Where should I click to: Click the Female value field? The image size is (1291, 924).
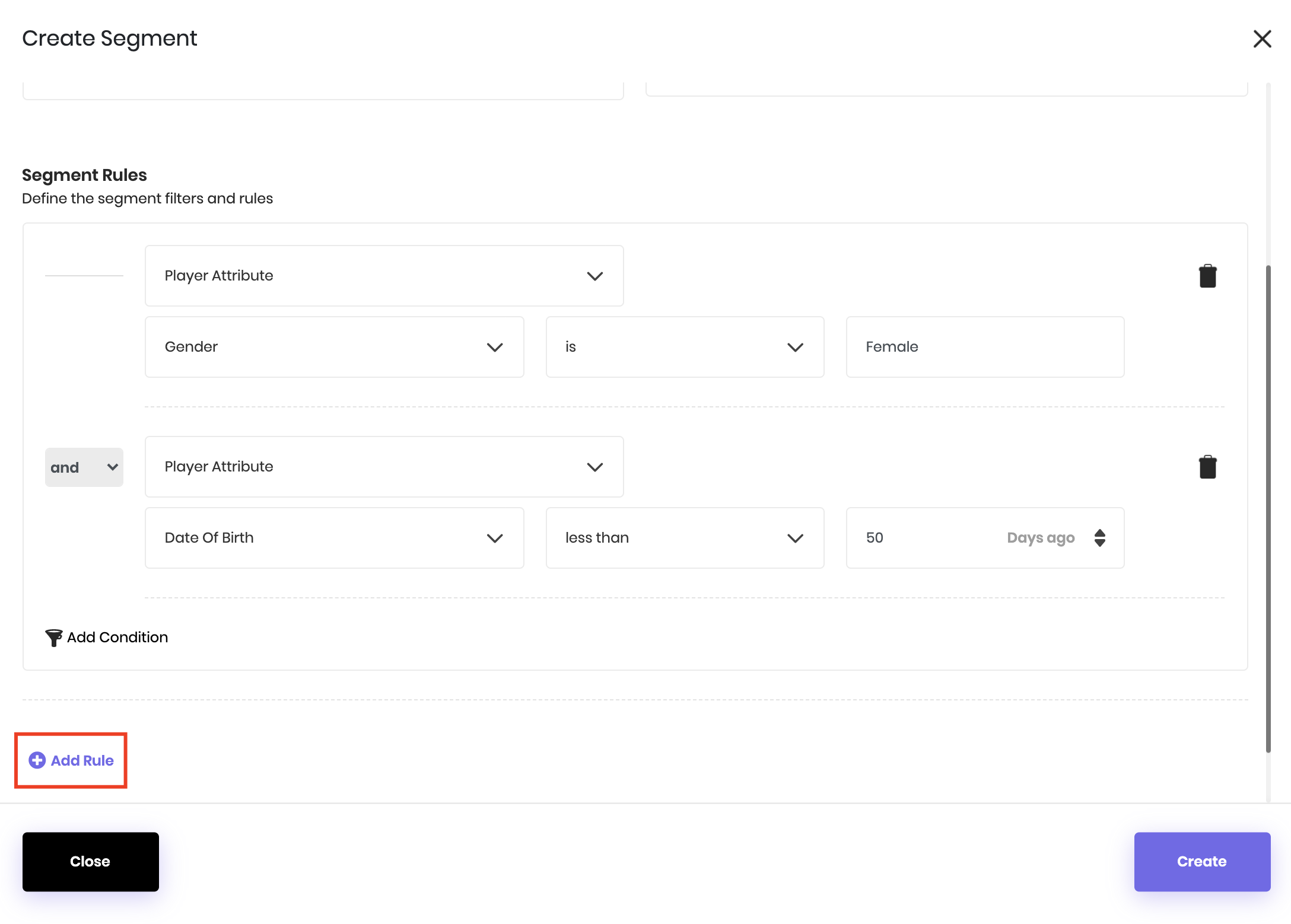[984, 347]
